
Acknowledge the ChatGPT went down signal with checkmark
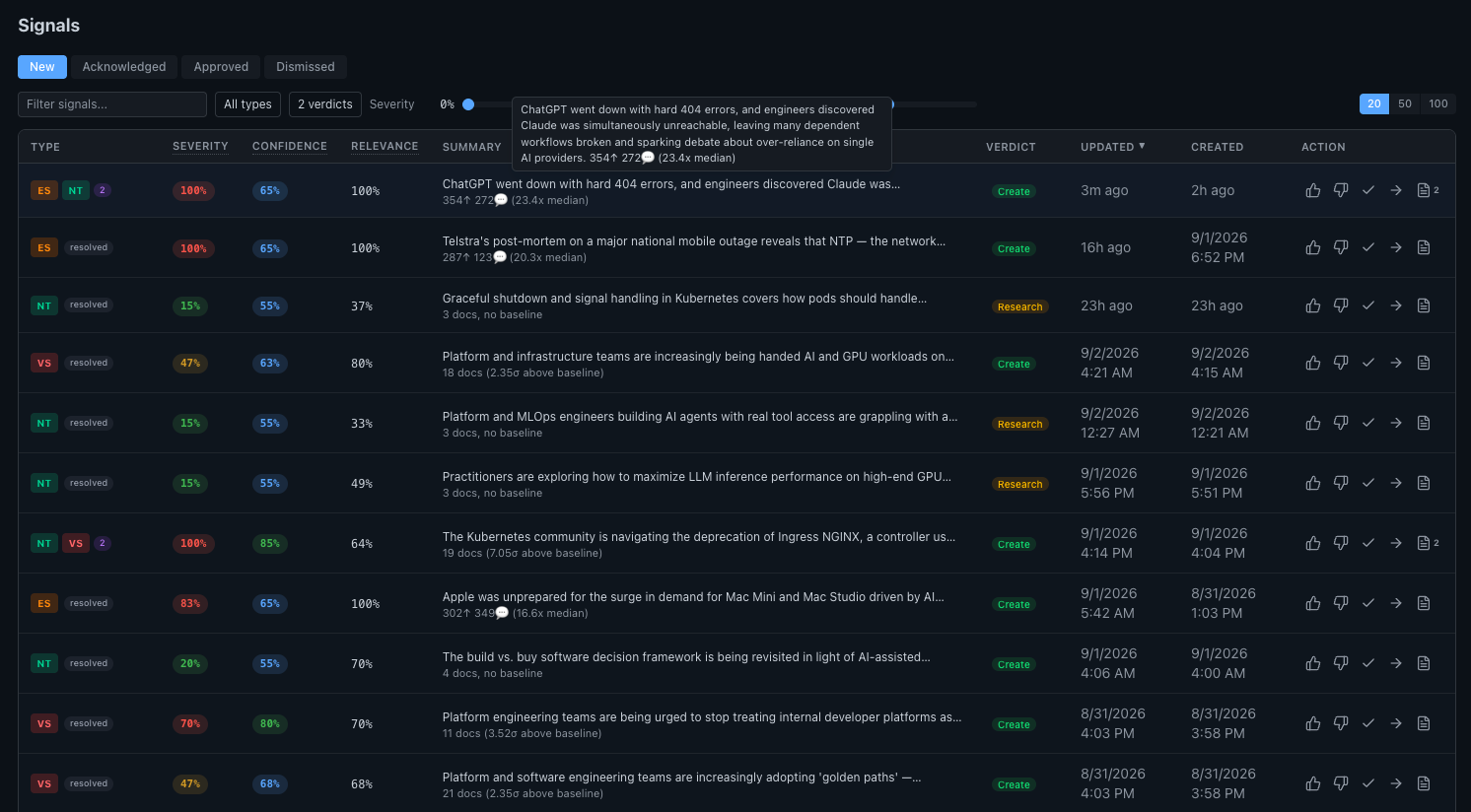coord(1368,190)
